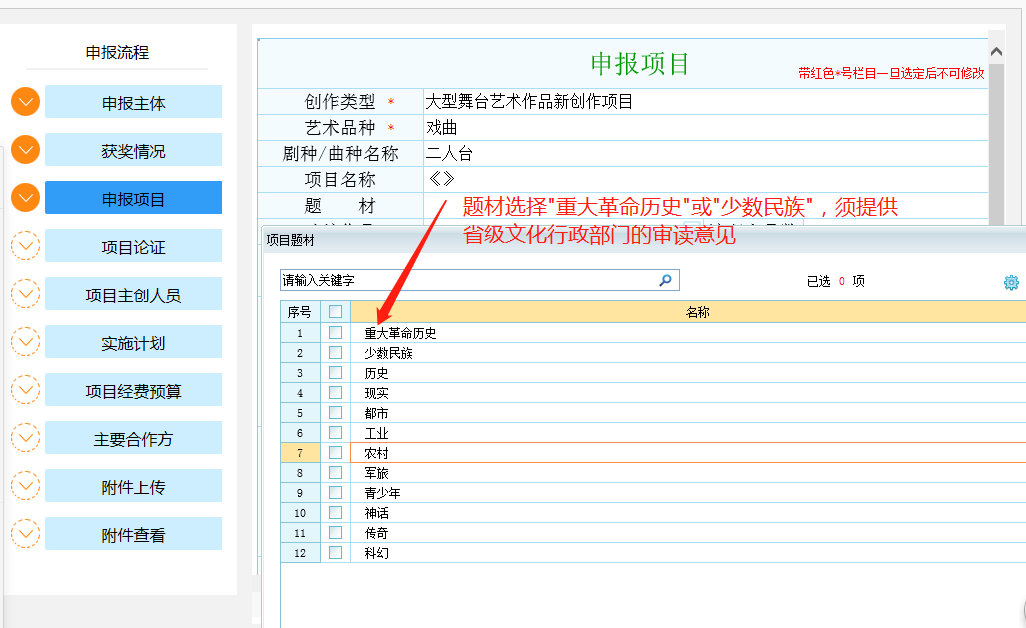Click the orange chevron icon beside 申报项目

coord(25,198)
